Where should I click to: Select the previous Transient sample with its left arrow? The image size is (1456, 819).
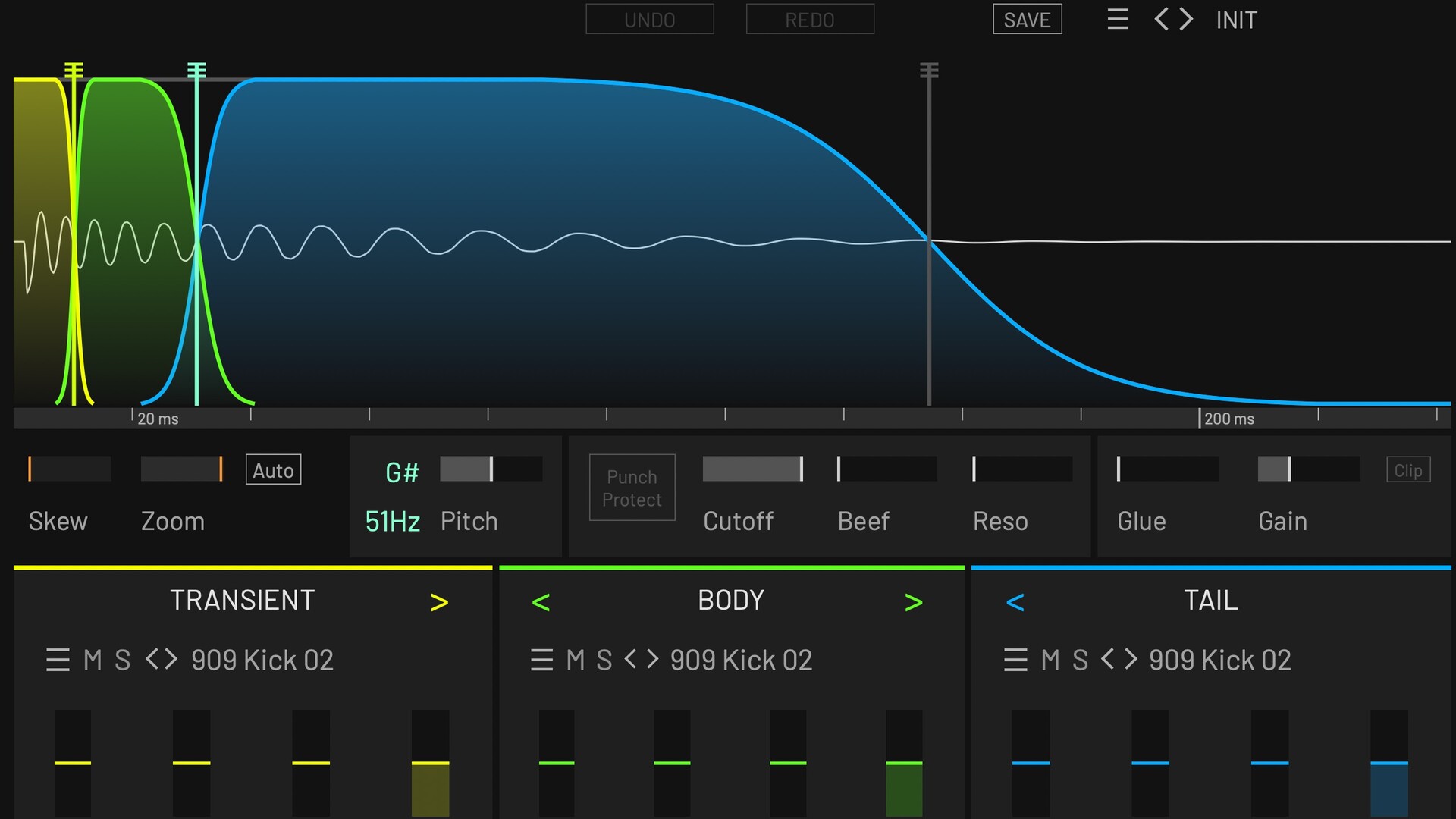coord(152,659)
